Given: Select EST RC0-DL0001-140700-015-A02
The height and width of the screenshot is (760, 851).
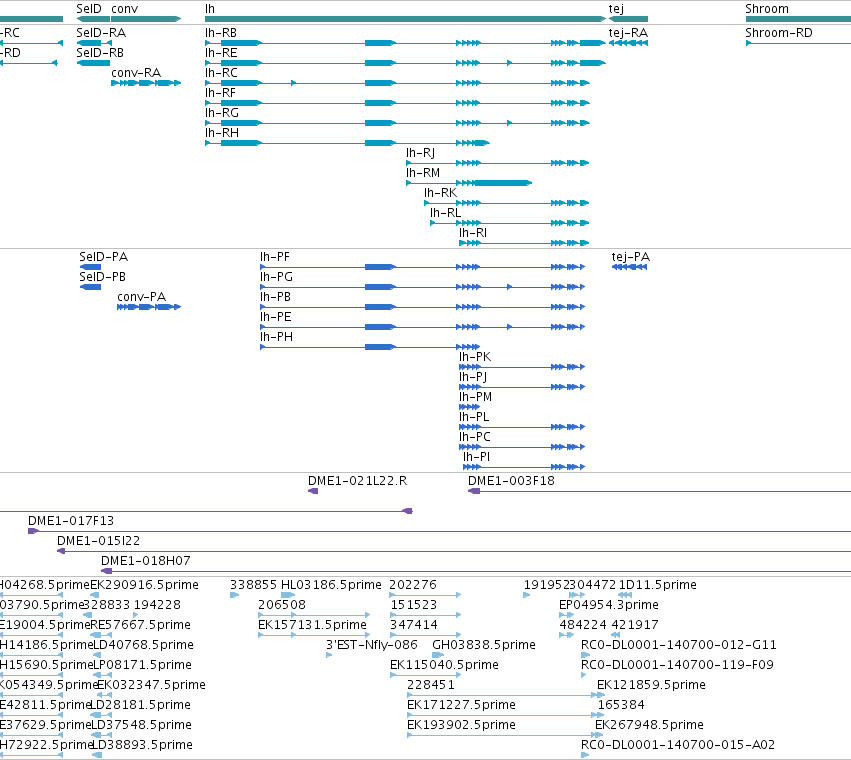Looking at the screenshot, I should [x=585, y=756].
